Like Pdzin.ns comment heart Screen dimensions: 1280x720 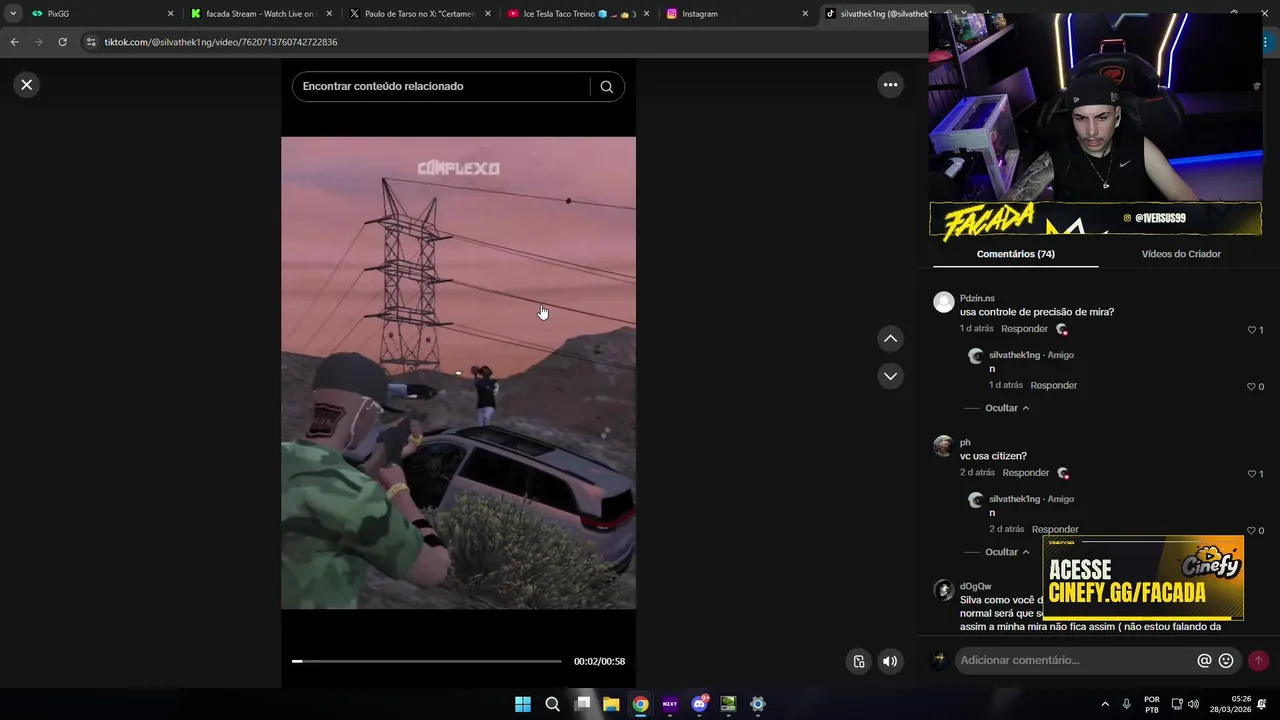click(x=1251, y=330)
